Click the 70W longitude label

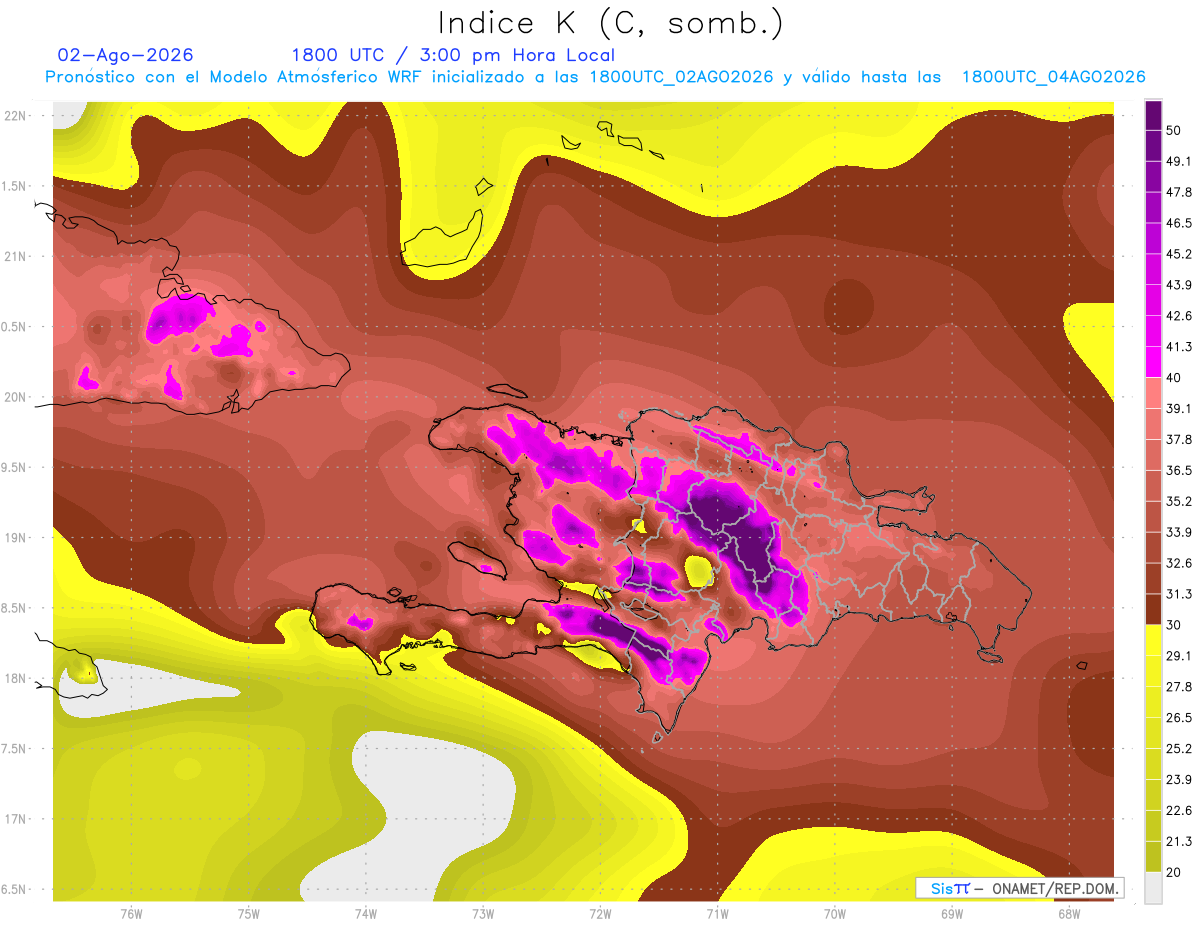pos(835,913)
